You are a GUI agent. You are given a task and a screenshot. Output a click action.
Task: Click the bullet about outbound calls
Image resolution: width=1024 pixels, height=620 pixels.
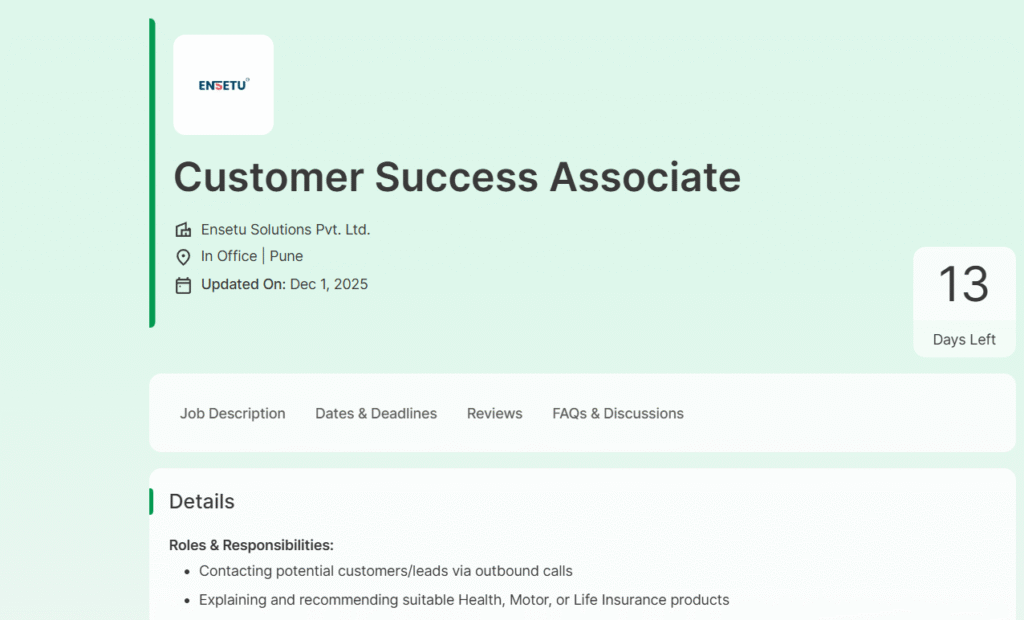pyautogui.click(x=386, y=571)
